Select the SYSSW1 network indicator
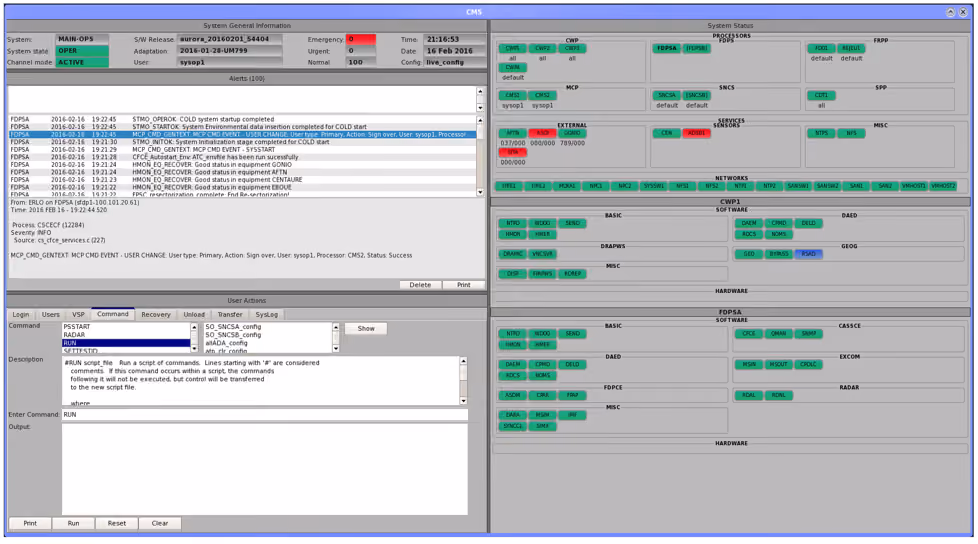Viewport: 978px width, 544px height. click(x=653, y=186)
